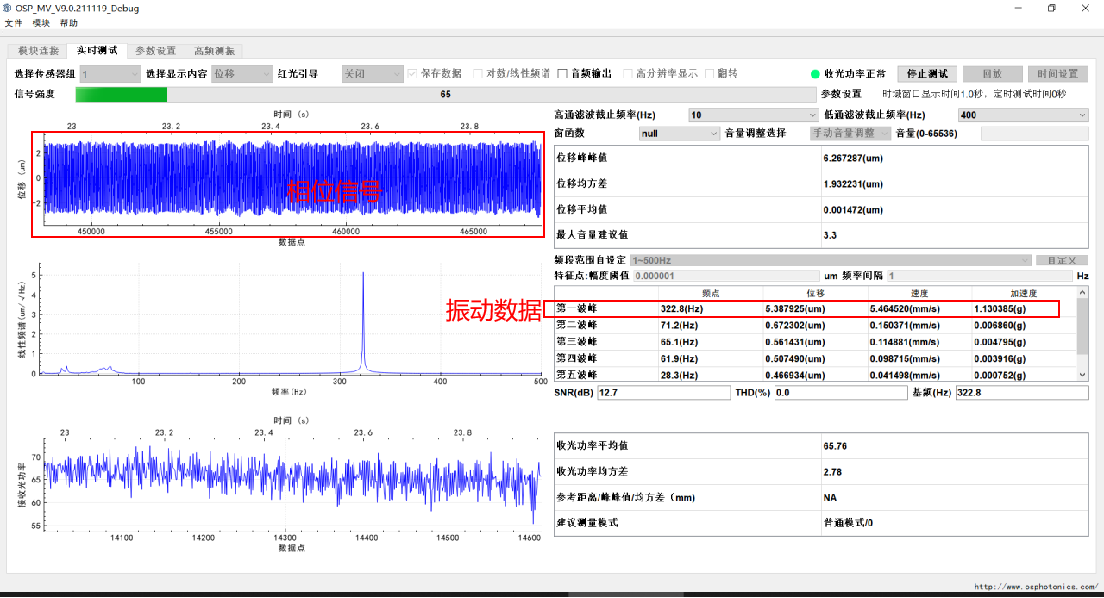Toggle the 保存数据 checkbox
Viewport: 1104px width, 598px height.
coord(413,74)
